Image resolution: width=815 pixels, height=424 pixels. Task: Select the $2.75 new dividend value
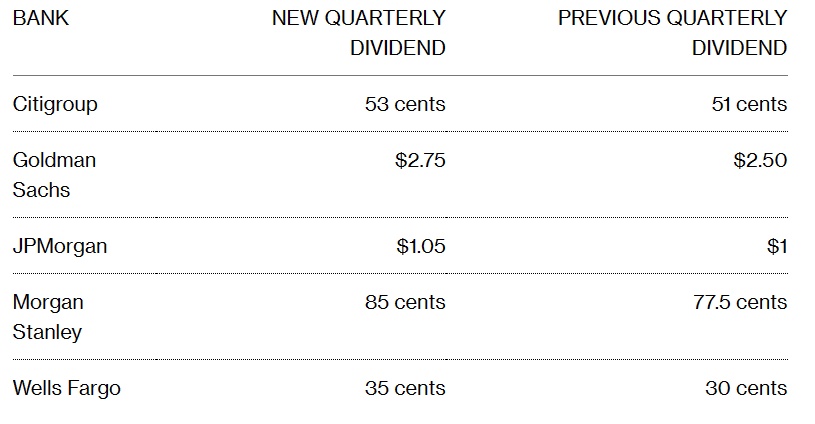[x=420, y=160]
